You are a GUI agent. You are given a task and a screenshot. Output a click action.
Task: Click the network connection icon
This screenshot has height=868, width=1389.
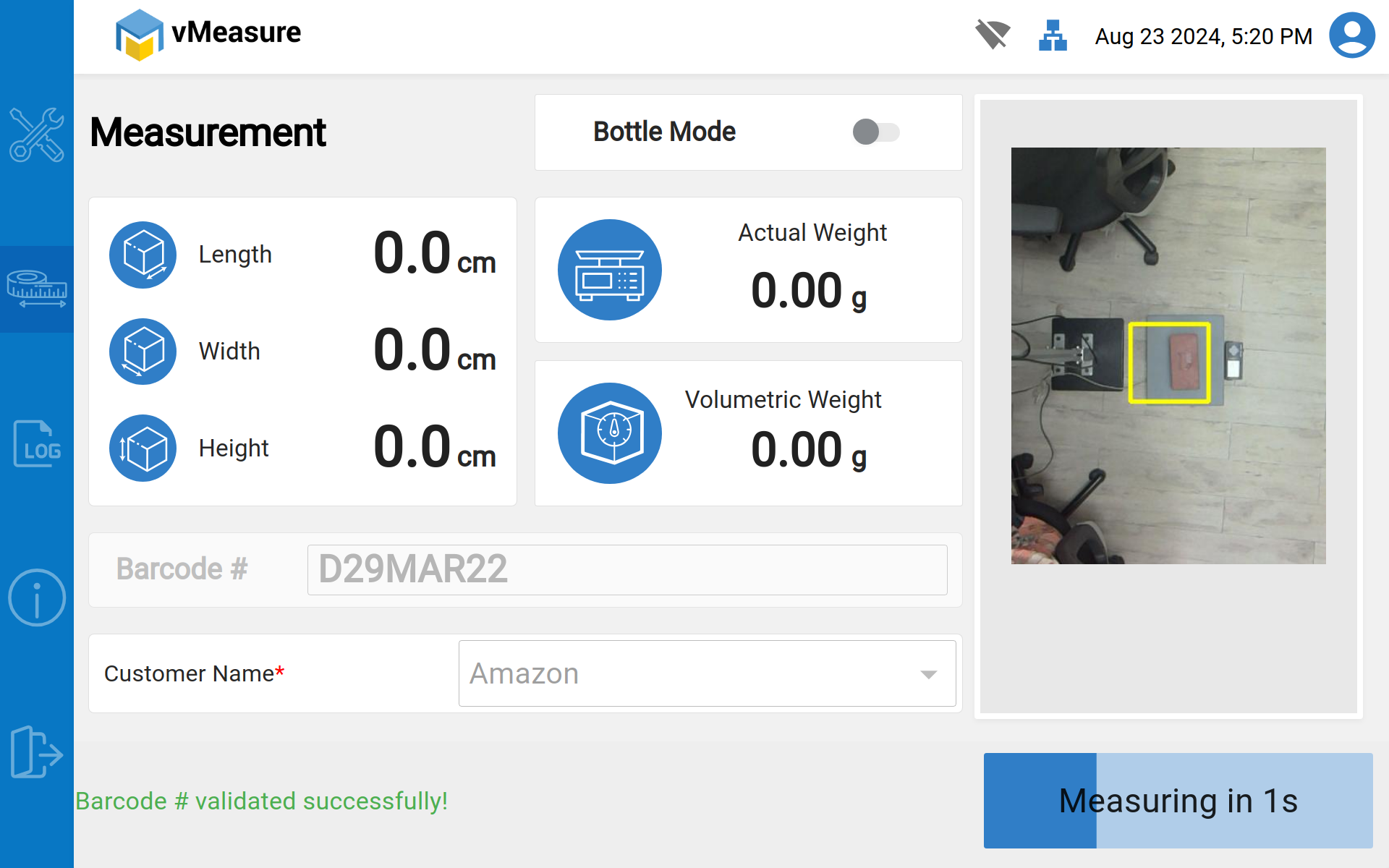click(x=1053, y=35)
